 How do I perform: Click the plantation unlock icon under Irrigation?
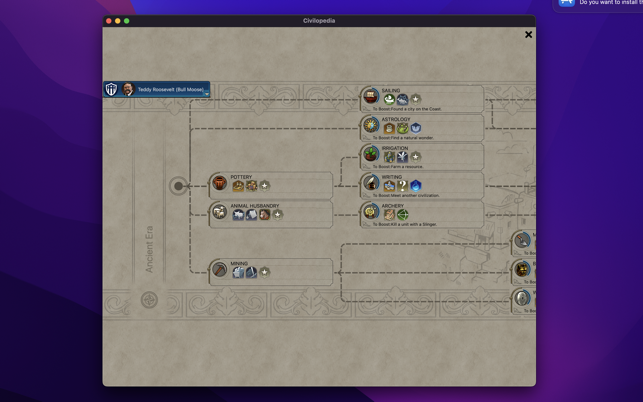(389, 157)
